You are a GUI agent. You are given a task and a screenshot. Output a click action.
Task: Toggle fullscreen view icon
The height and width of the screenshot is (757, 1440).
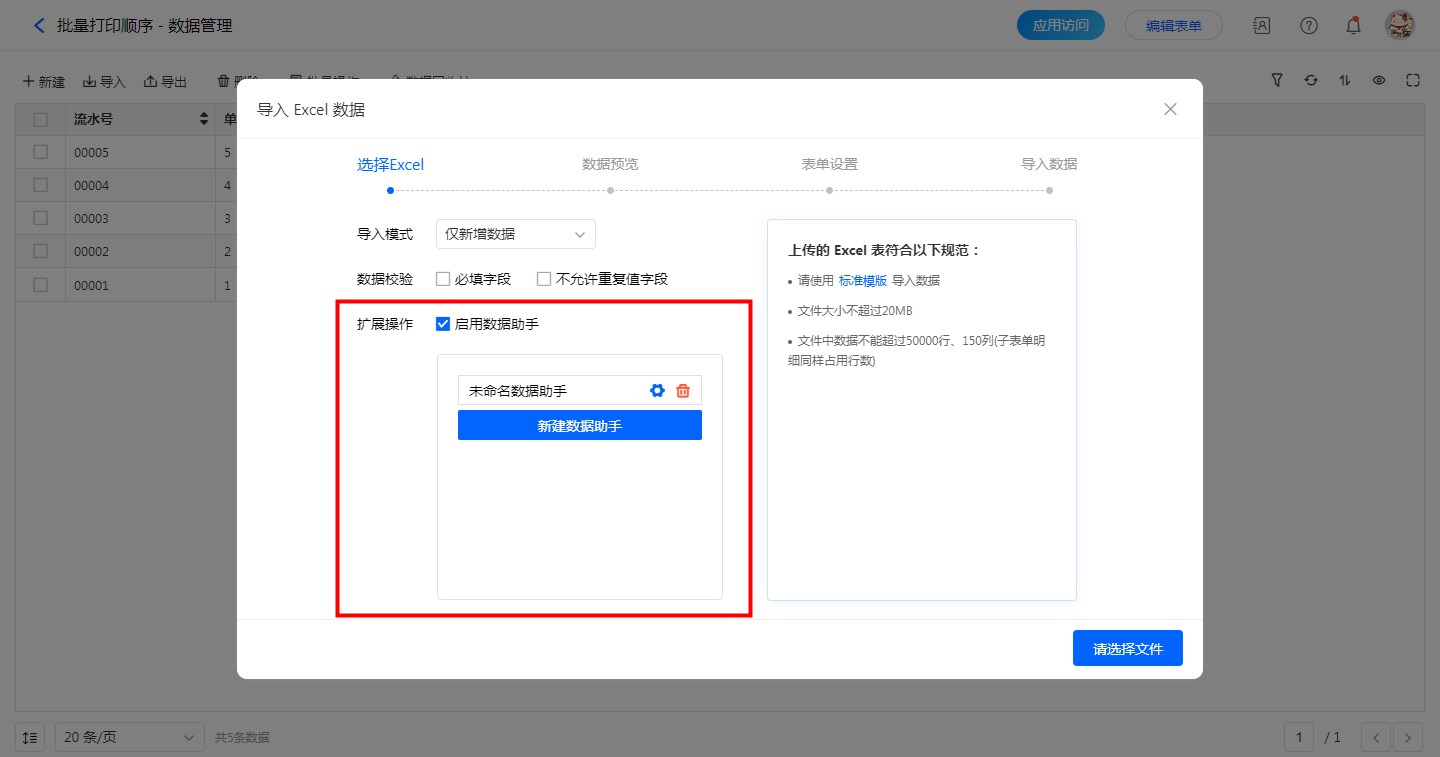click(1413, 81)
